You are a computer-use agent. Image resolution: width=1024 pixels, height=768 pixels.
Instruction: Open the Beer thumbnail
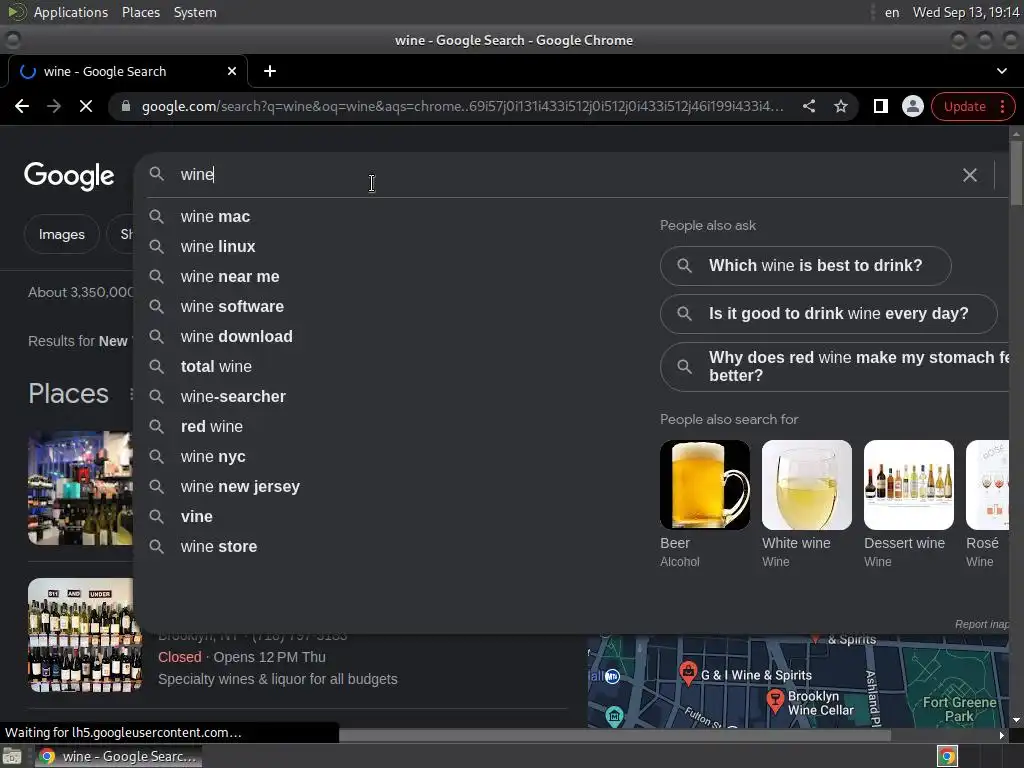click(705, 485)
